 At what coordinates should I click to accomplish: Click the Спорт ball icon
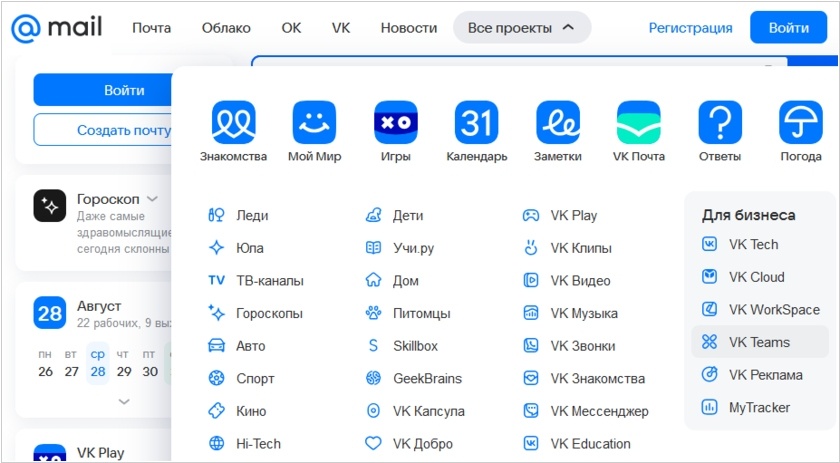click(x=216, y=378)
